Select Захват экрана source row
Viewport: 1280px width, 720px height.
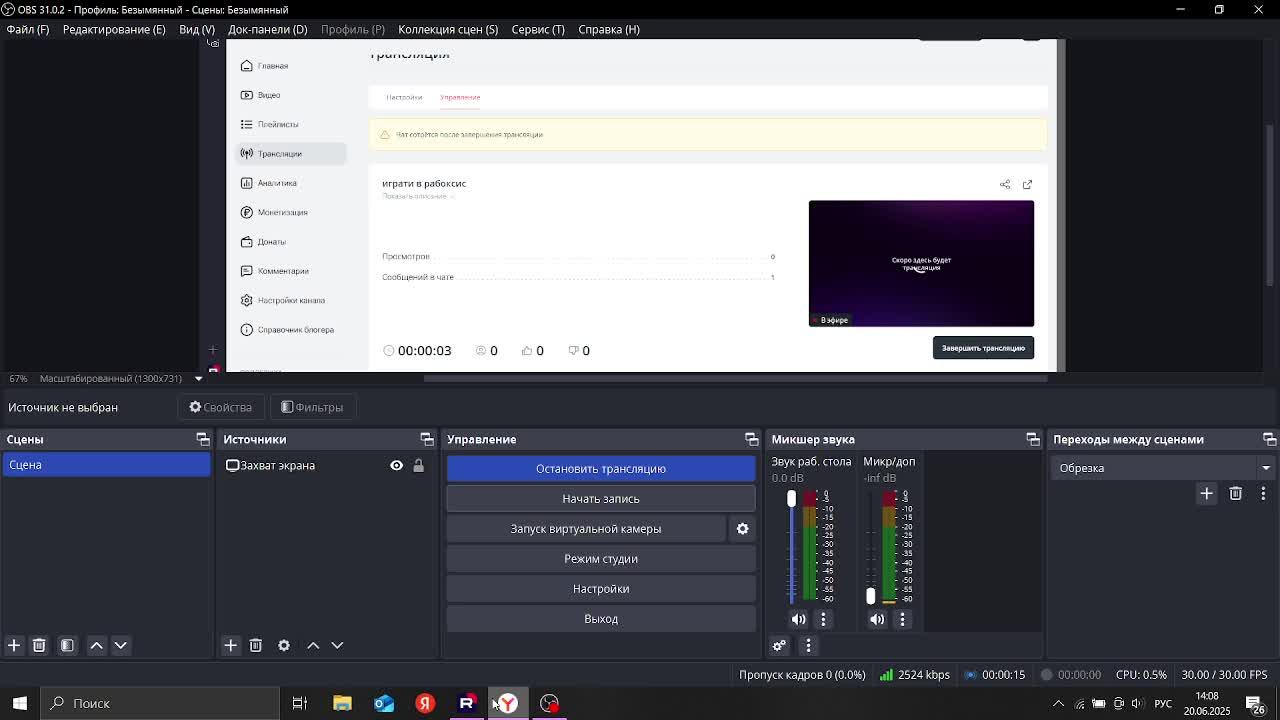pos(327,466)
